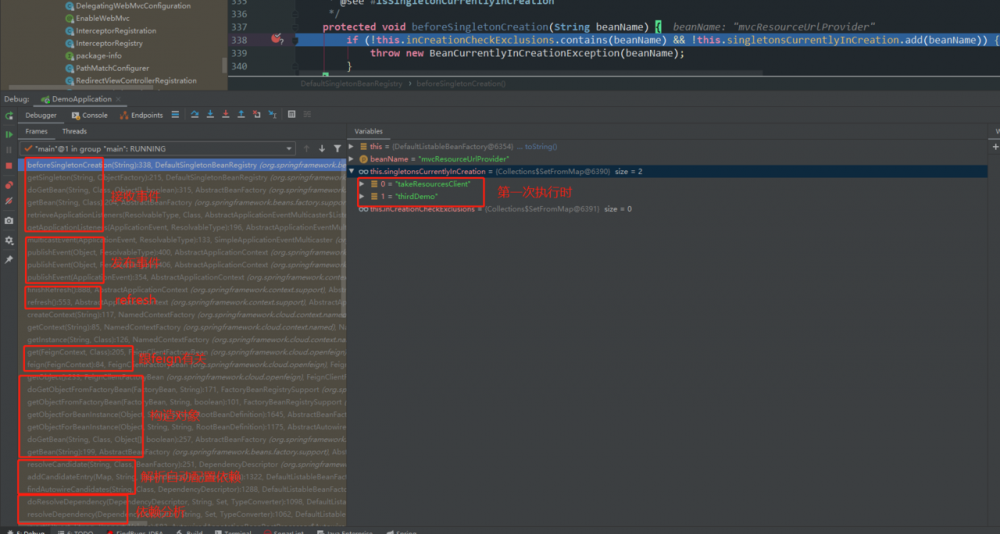Screen dimensions: 1000x534
Task: Open debugger settings gear
Action: tap(9, 241)
